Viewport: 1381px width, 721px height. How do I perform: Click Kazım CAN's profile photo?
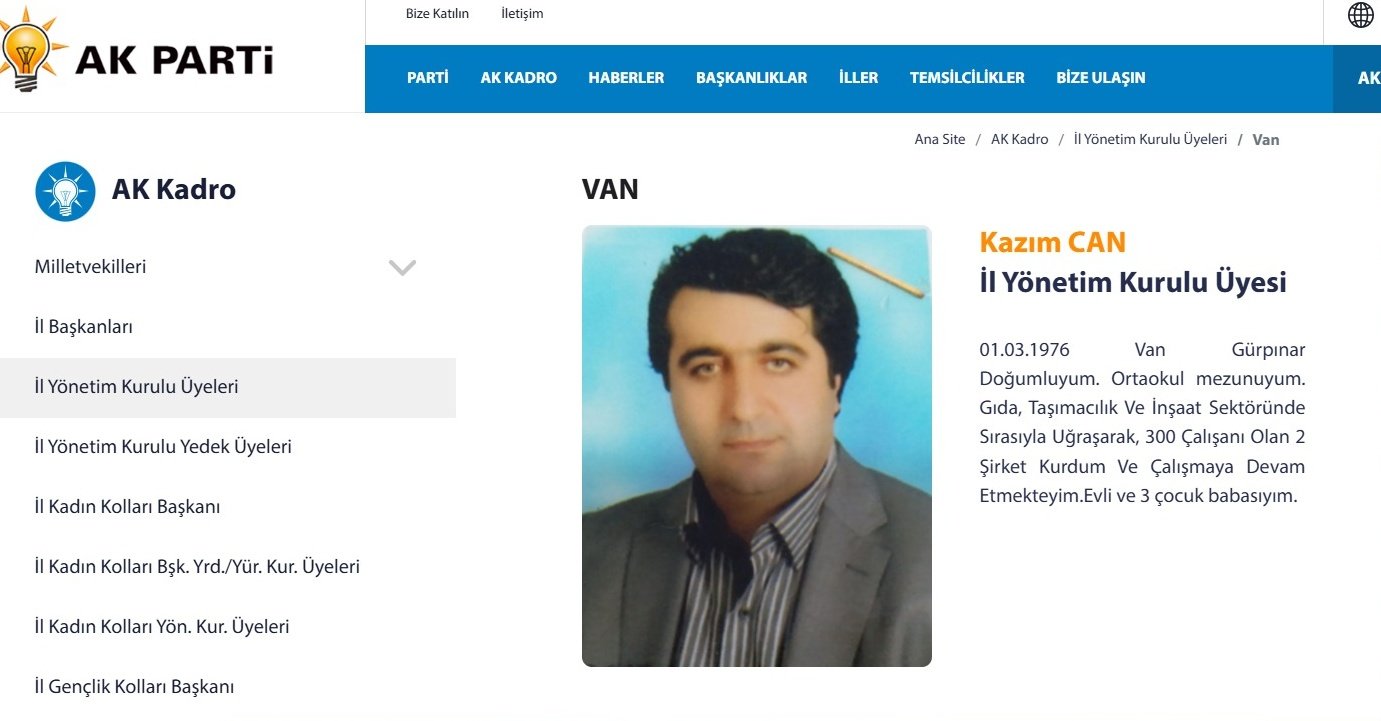[x=757, y=446]
